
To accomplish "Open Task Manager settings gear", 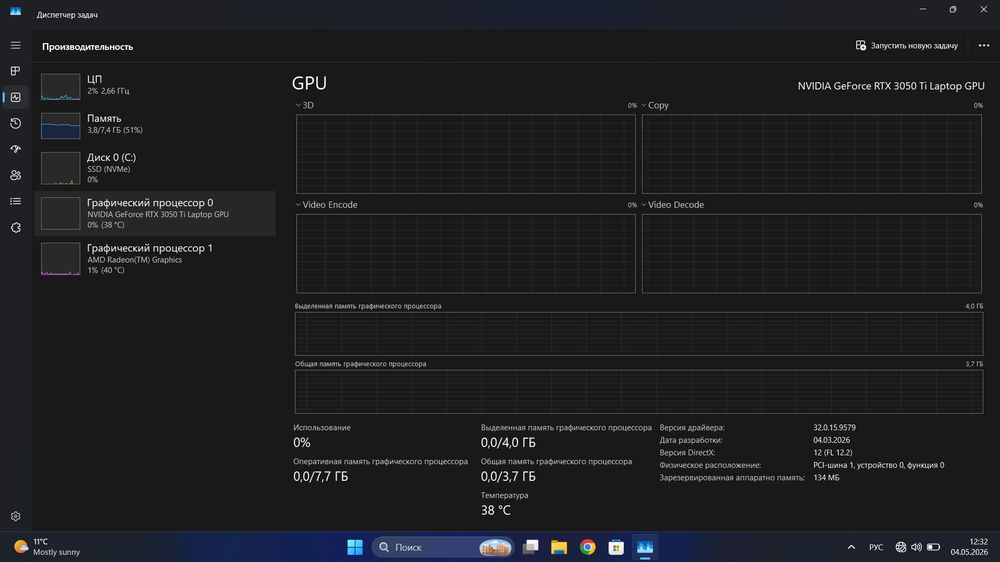I will 15,516.
